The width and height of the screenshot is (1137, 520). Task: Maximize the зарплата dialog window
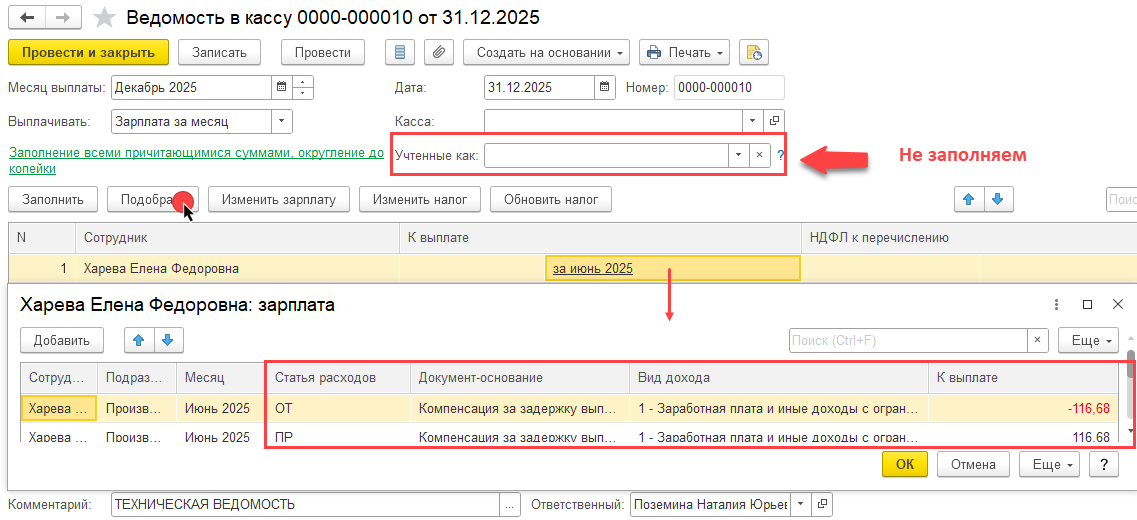click(x=1087, y=305)
